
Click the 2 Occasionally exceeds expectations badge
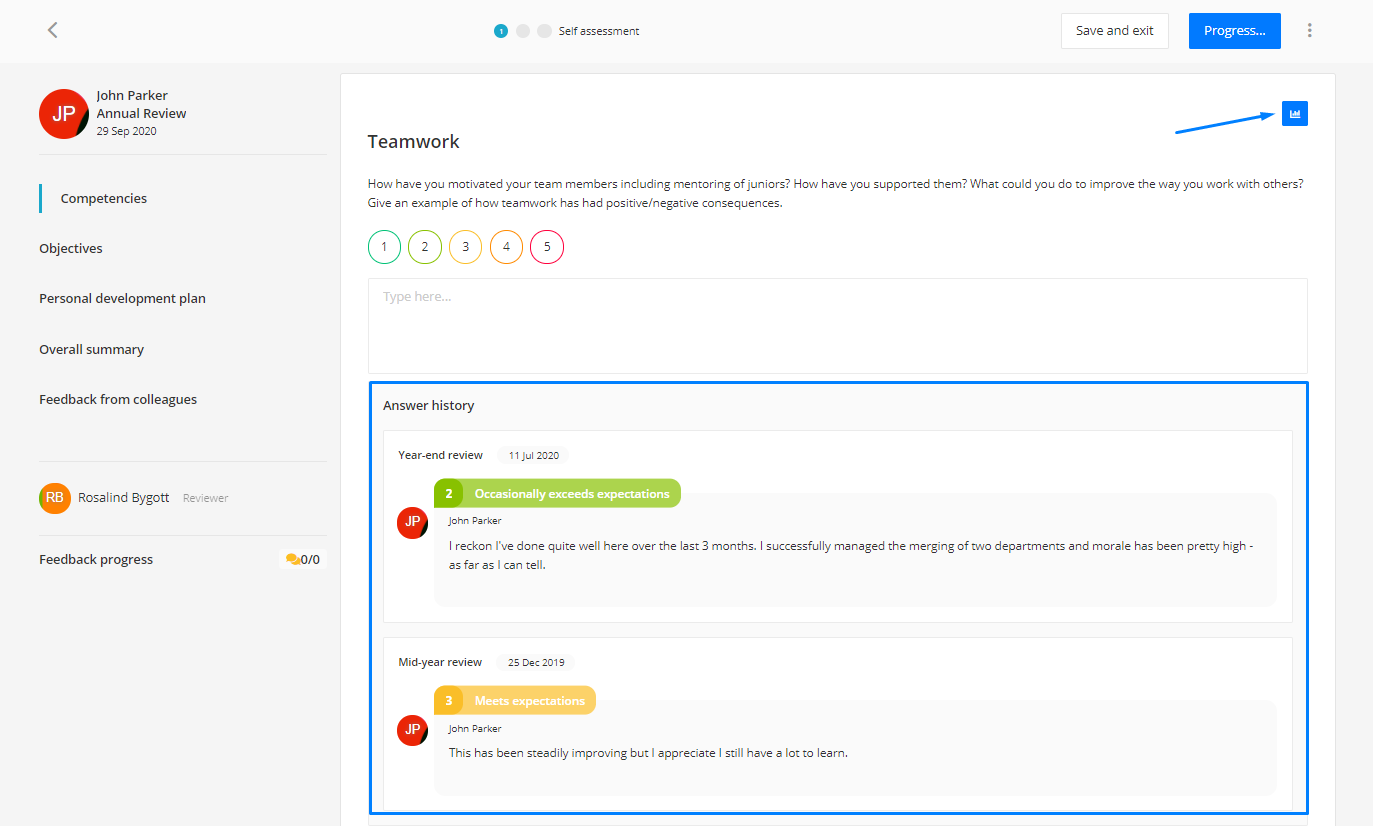(558, 493)
